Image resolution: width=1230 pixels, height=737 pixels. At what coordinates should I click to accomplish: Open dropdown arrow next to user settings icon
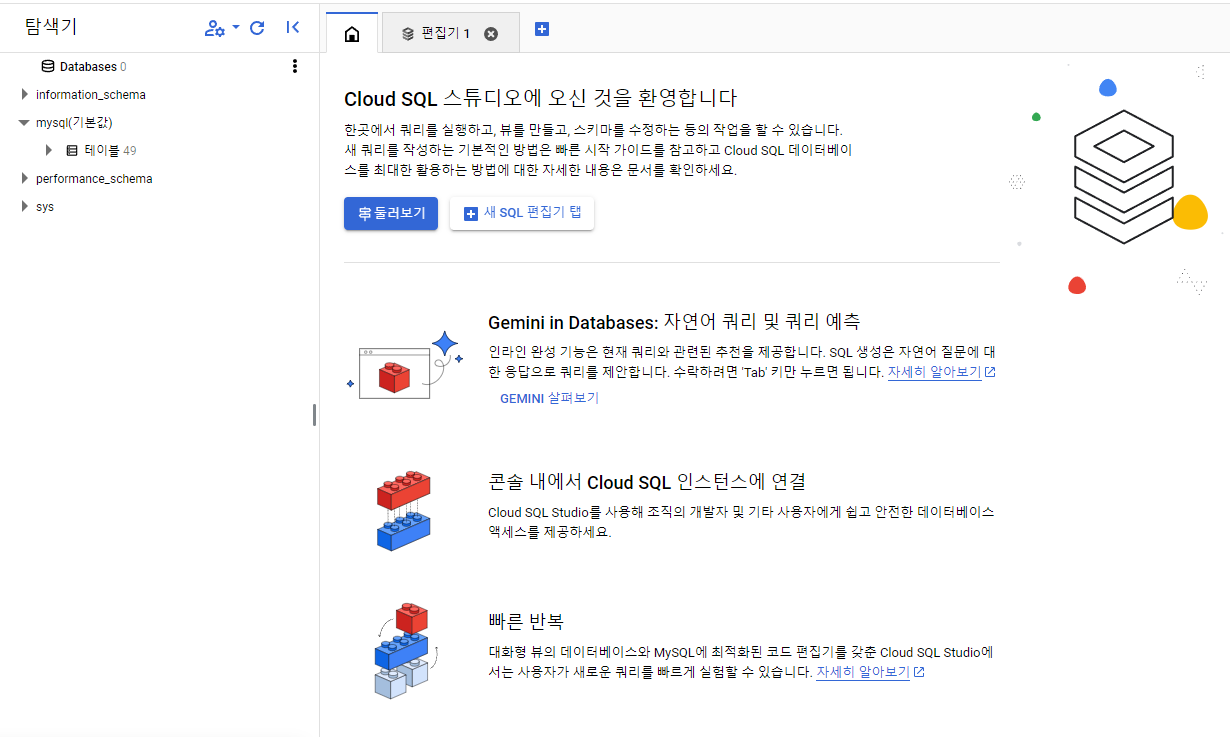click(236, 27)
